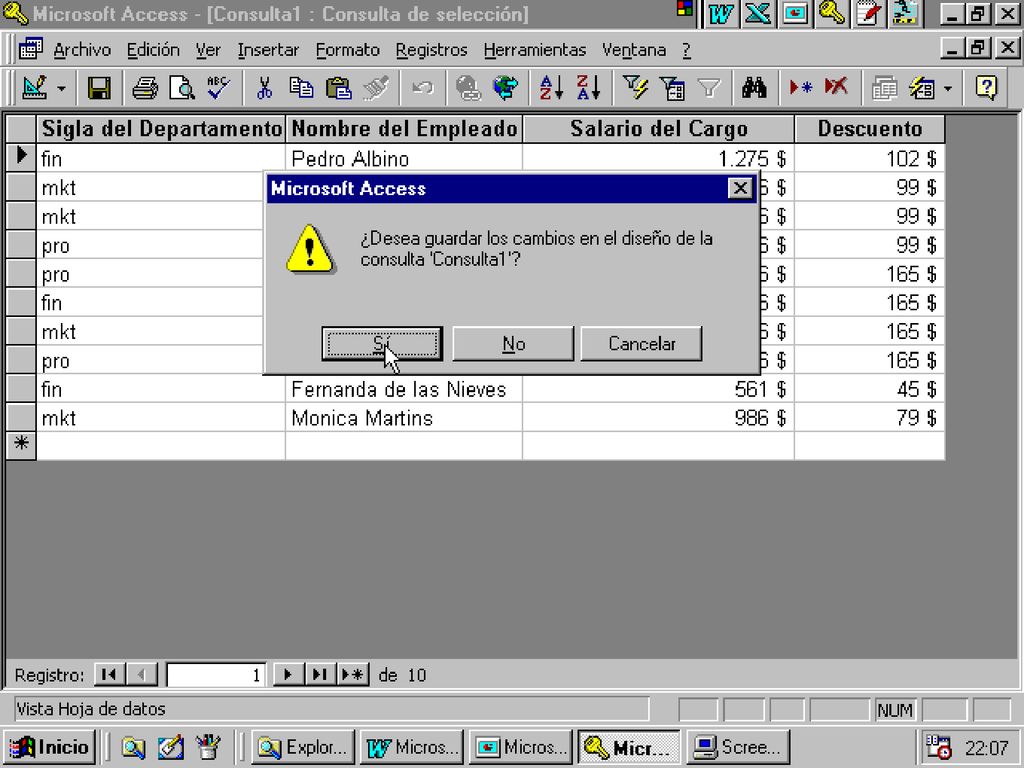
Task: Click the View design toolbar icon
Action: 34,88
